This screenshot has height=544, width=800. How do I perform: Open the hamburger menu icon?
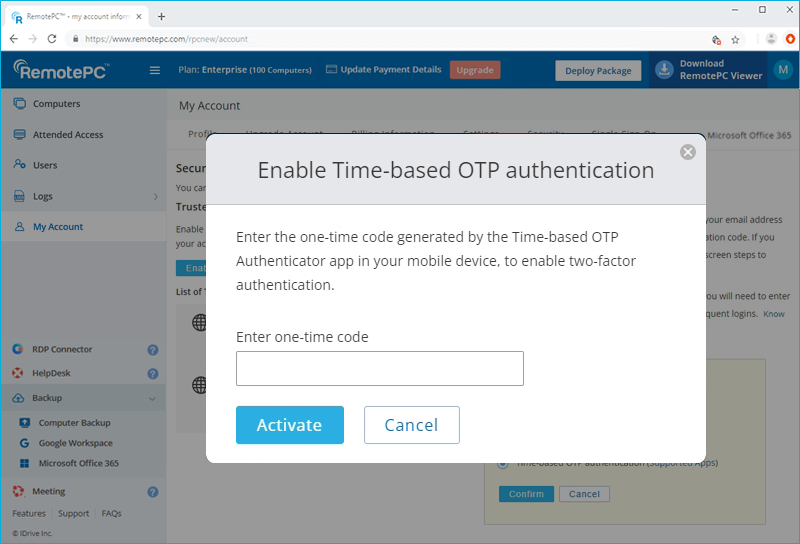pyautogui.click(x=155, y=70)
